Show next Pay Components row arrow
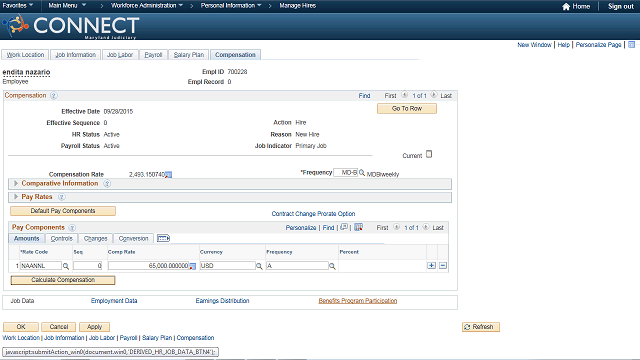 426,227
